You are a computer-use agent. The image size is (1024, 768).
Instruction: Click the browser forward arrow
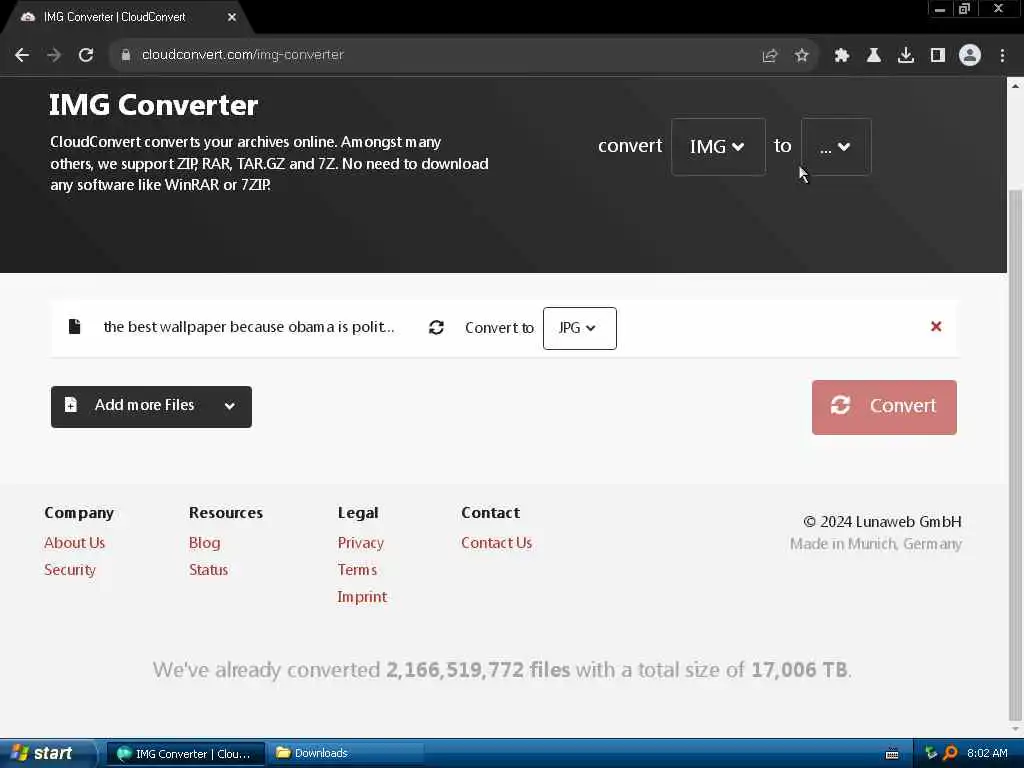[x=54, y=56]
